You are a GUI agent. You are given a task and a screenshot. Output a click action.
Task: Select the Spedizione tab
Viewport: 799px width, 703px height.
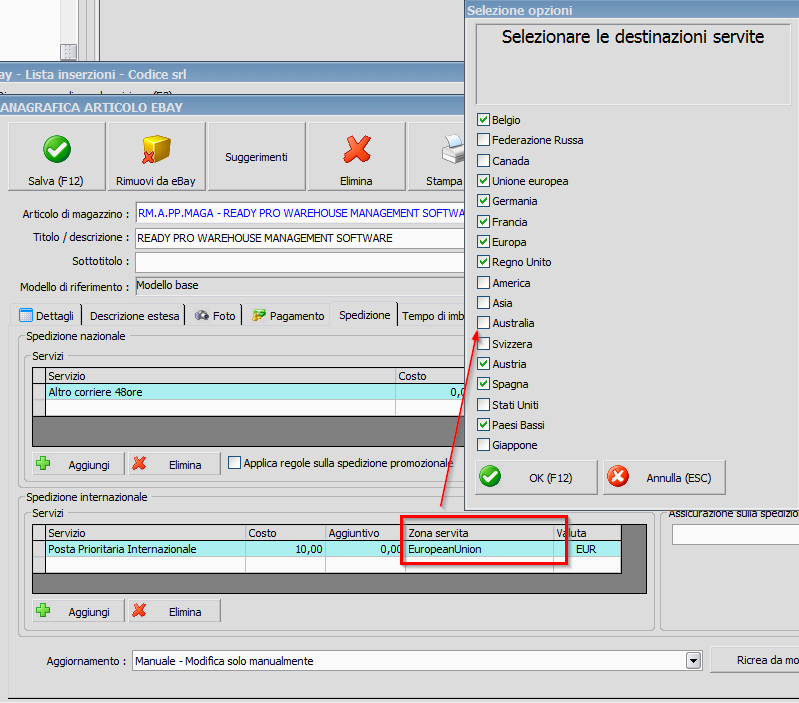(x=364, y=315)
